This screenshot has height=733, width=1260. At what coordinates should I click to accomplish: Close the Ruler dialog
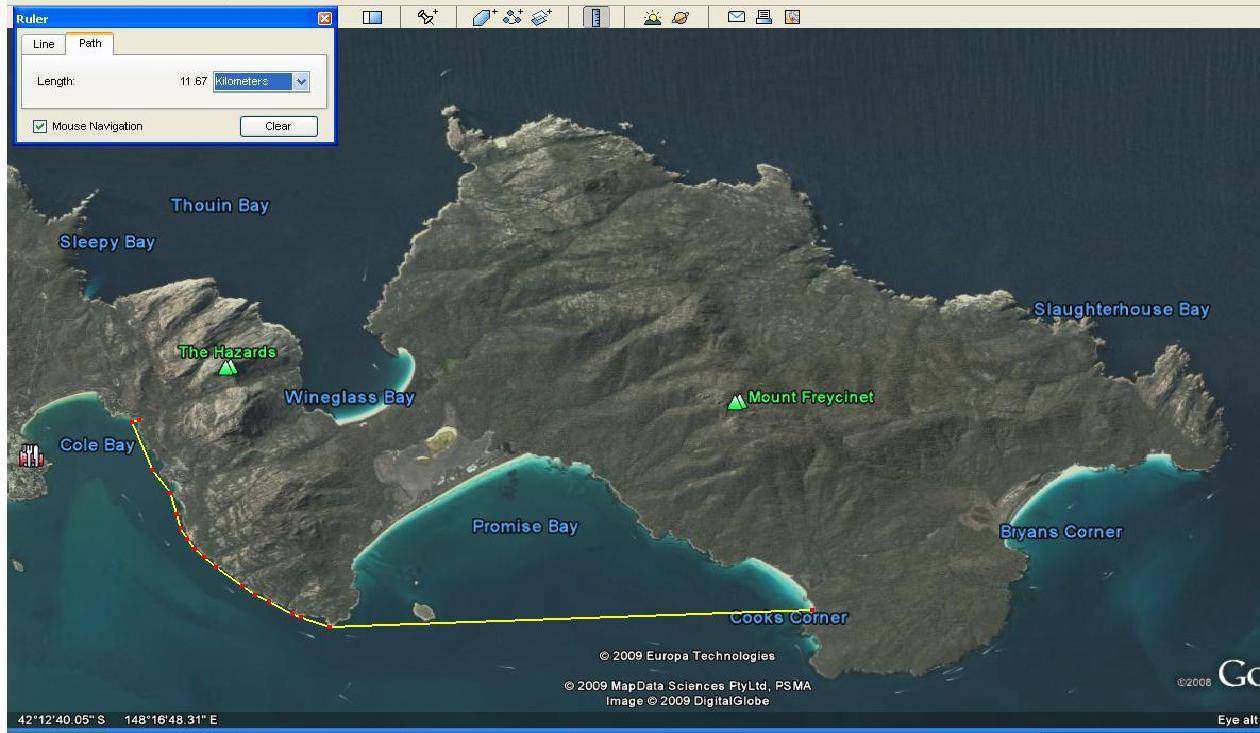click(323, 18)
